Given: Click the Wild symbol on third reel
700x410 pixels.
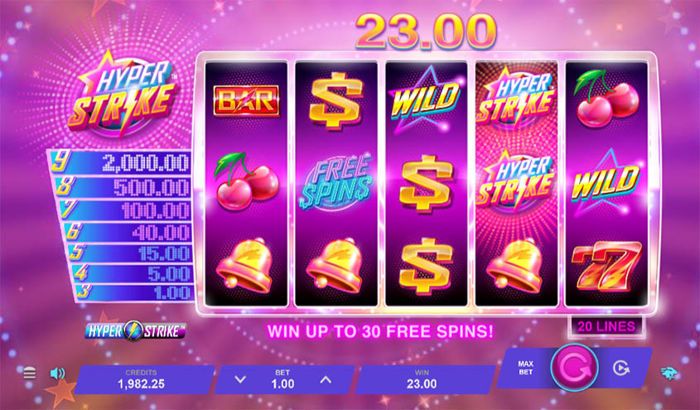Looking at the screenshot, I should (x=426, y=100).
